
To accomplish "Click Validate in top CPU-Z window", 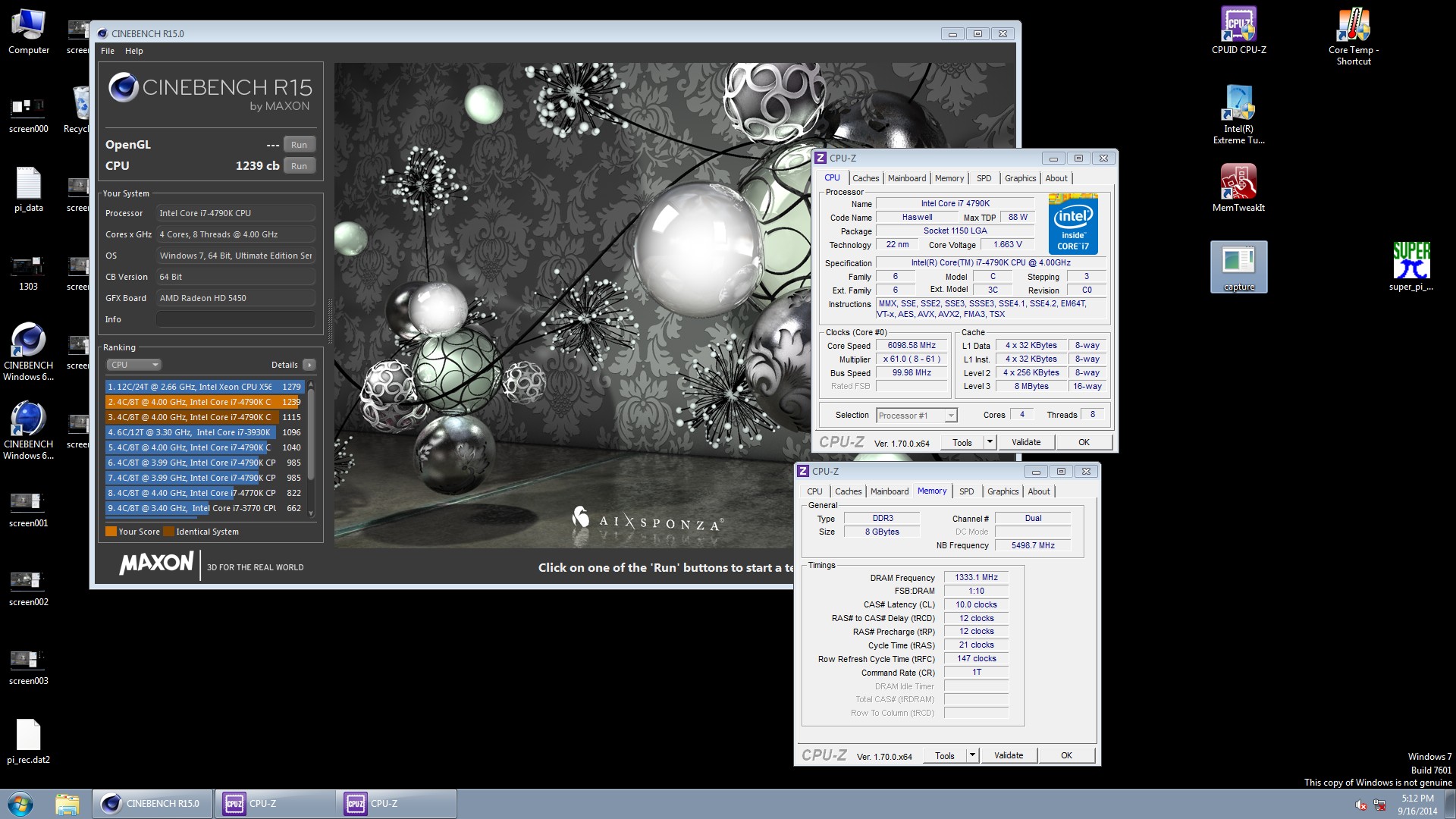I will [1026, 442].
